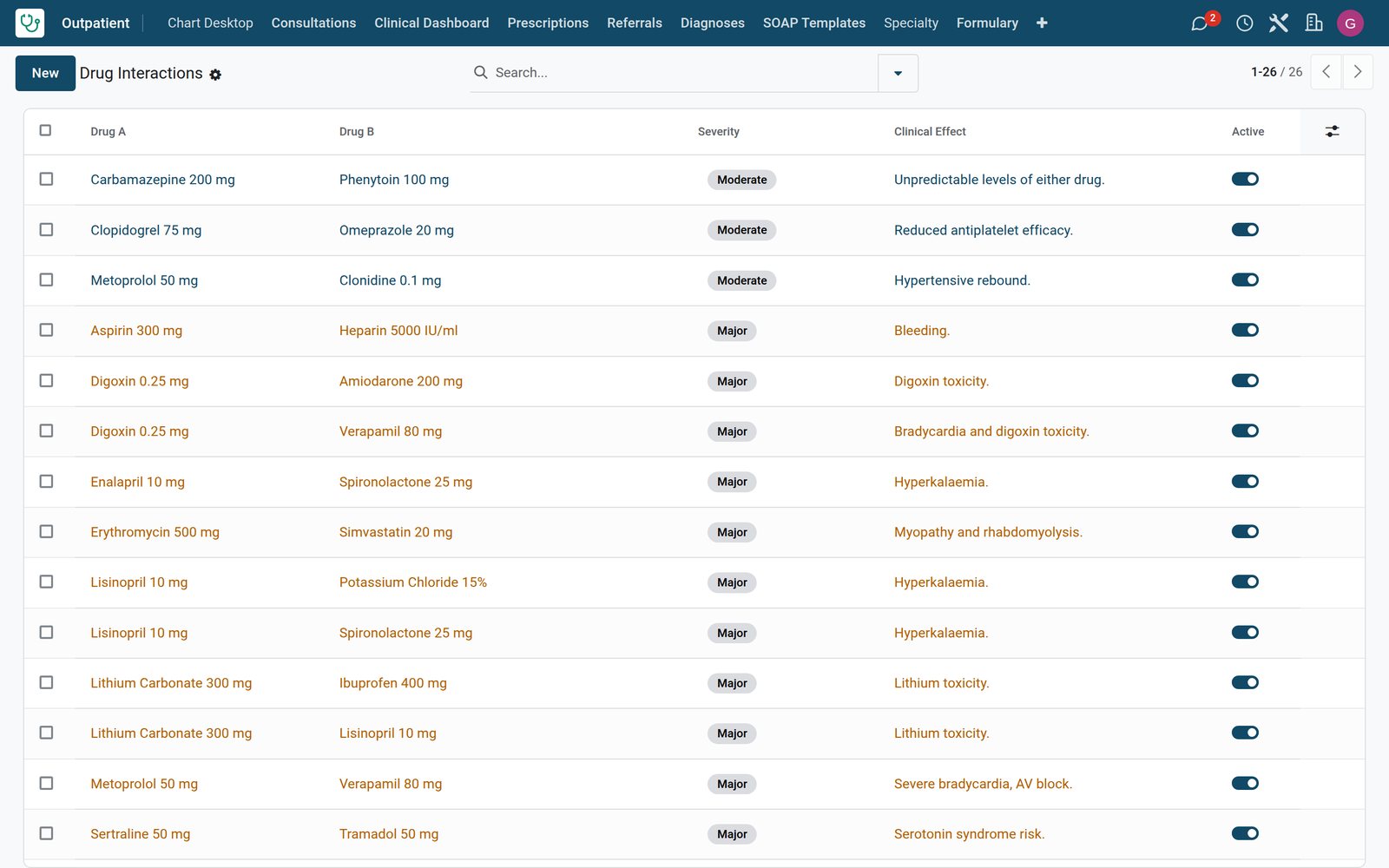Check the select-all header checkbox
The width and height of the screenshot is (1389, 868).
(46, 130)
